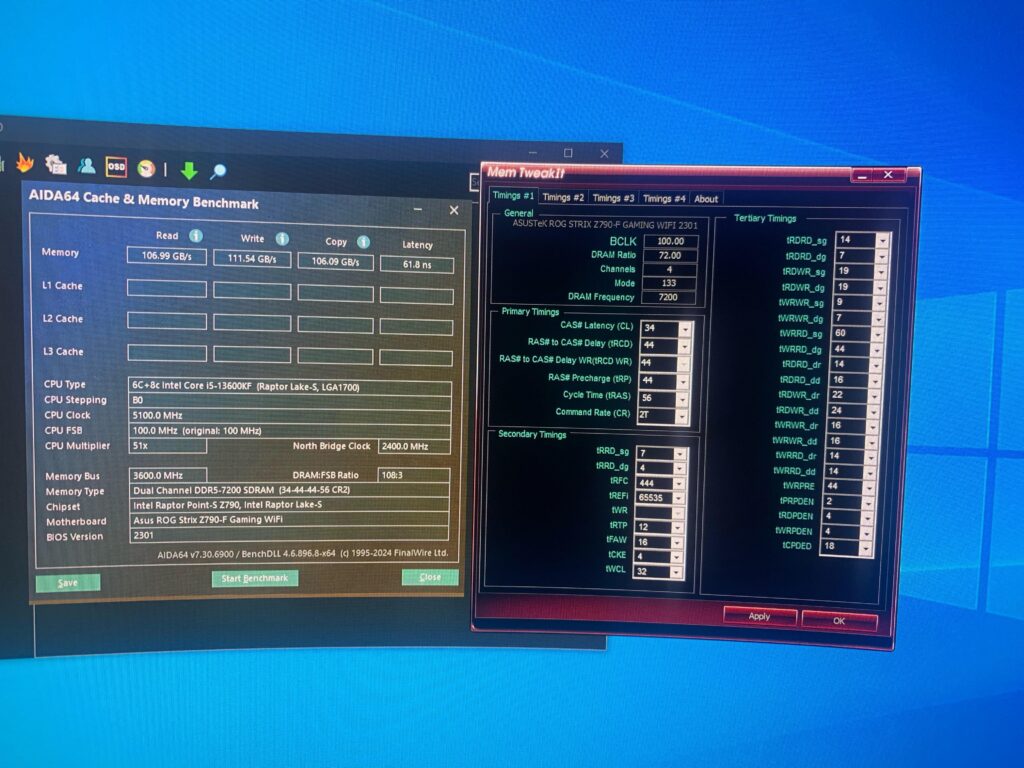
Task: Click the info icon next to Read
Action: (196, 236)
